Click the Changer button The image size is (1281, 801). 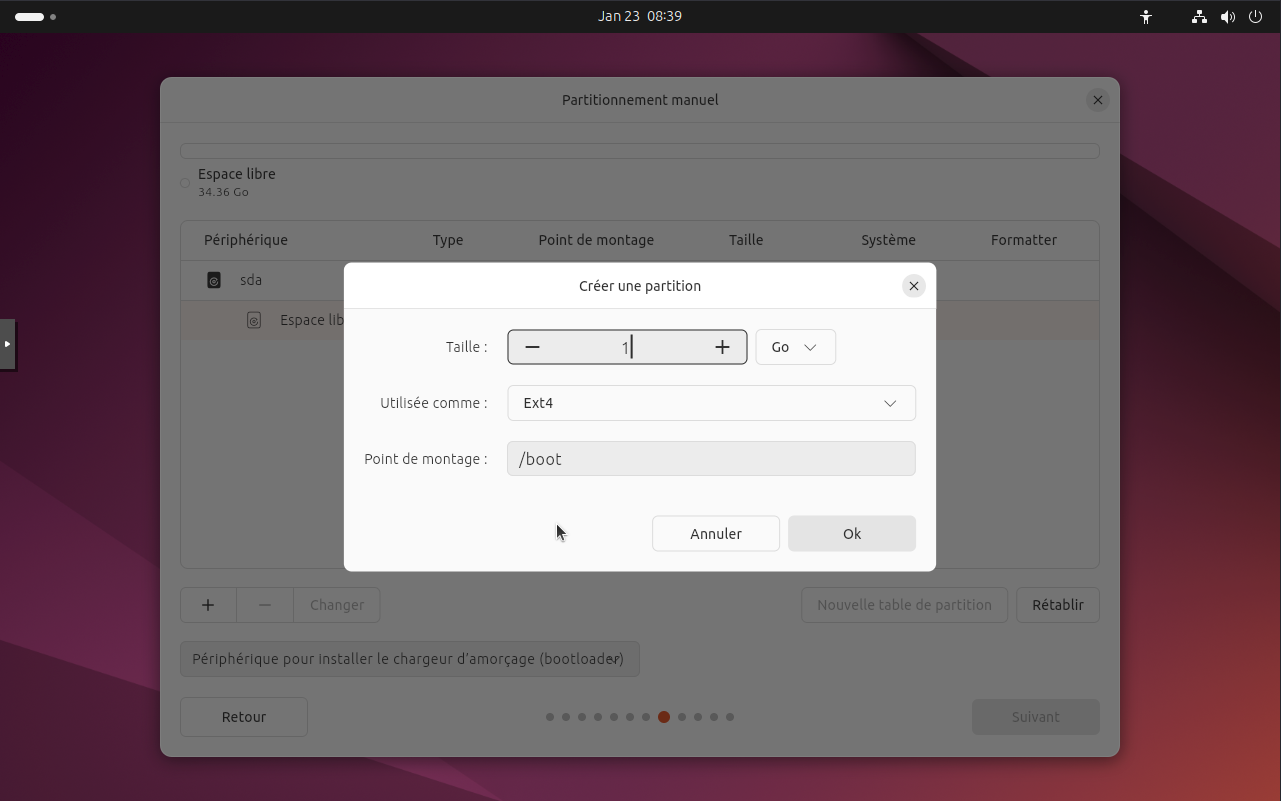click(x=337, y=605)
